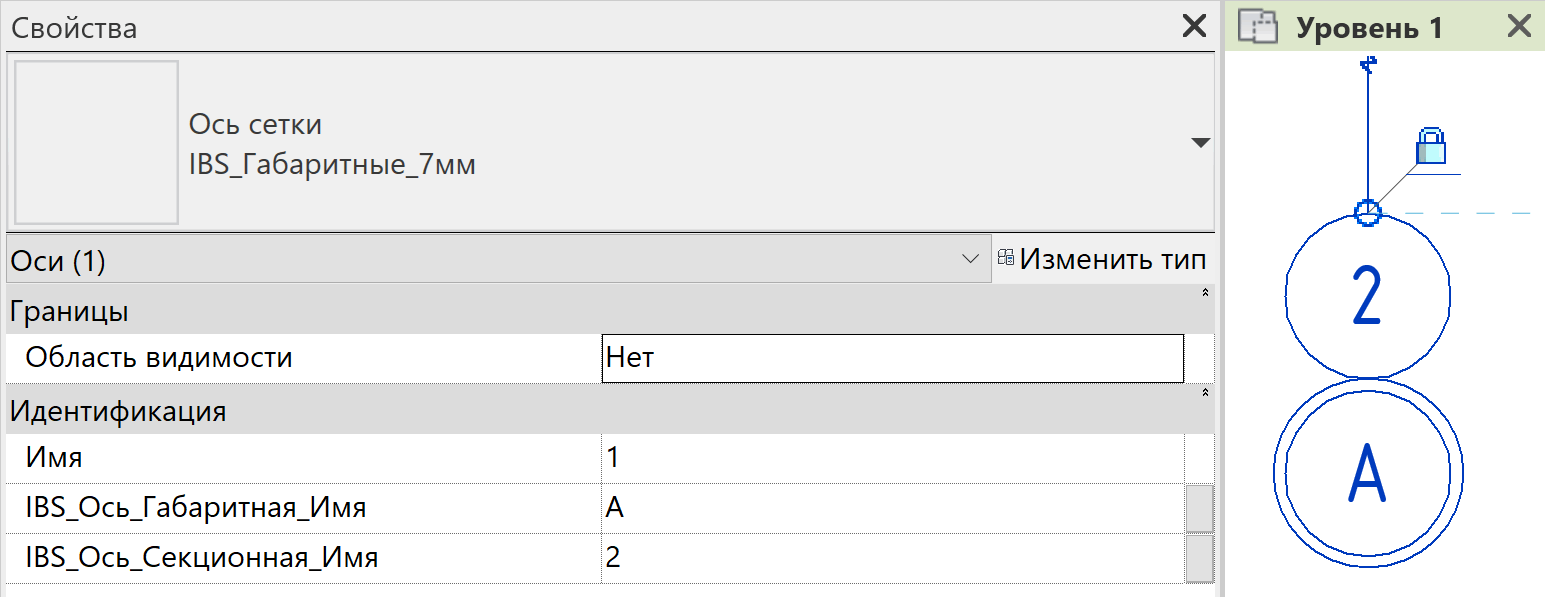Select double-circle bubble labeled A

tap(1368, 472)
